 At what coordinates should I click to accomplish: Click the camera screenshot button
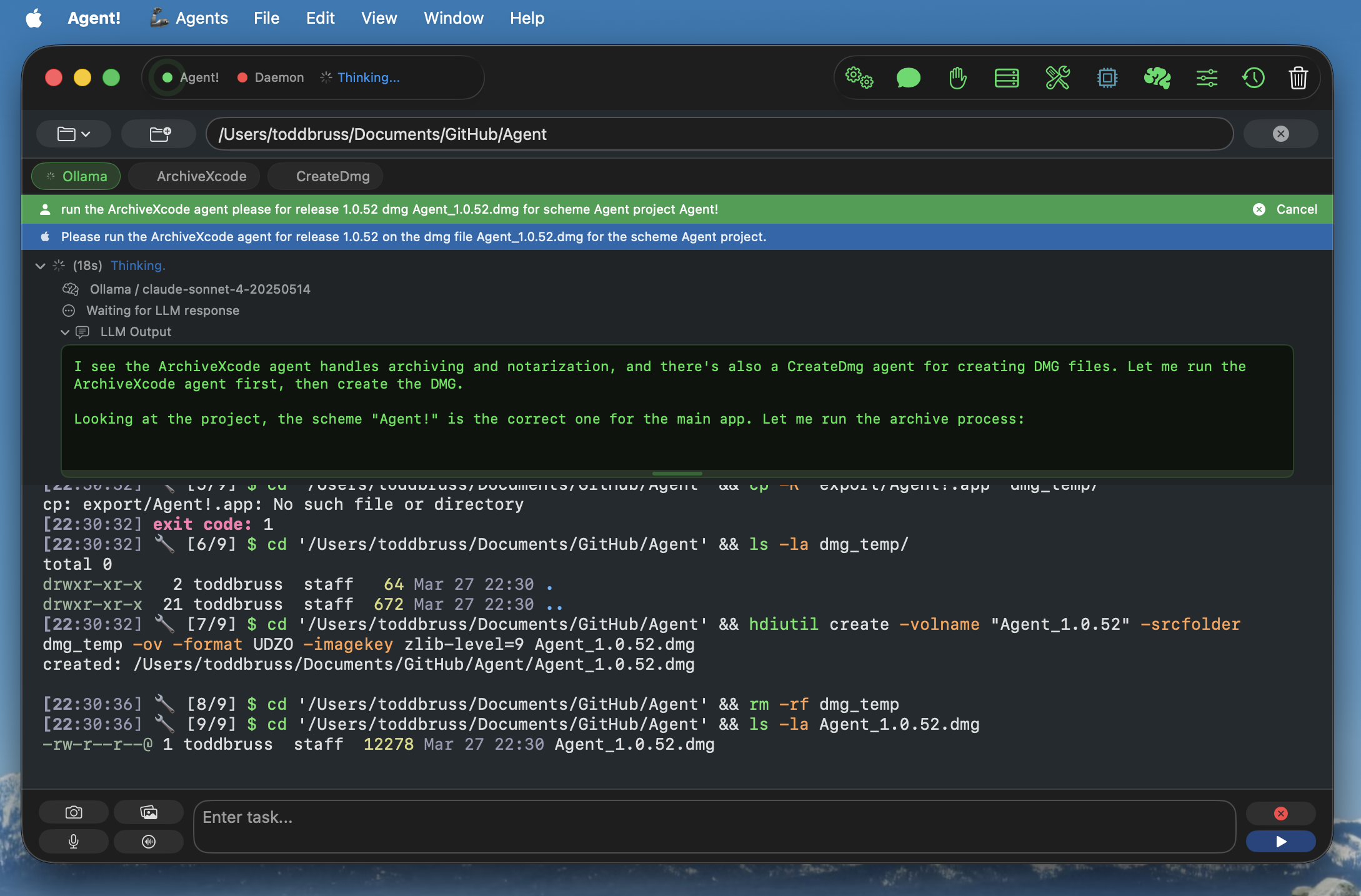[x=74, y=812]
